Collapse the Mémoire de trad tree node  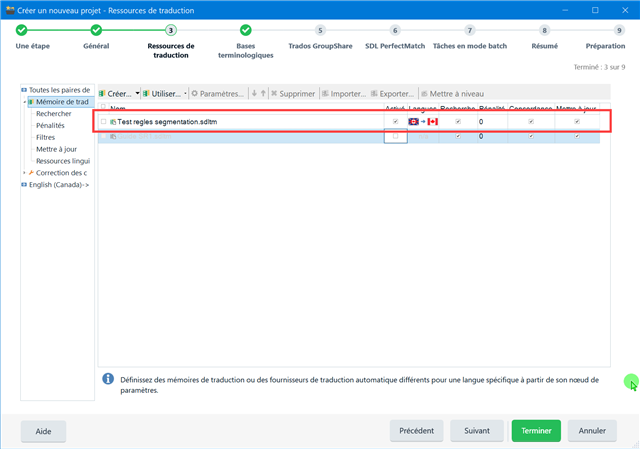coord(24,102)
